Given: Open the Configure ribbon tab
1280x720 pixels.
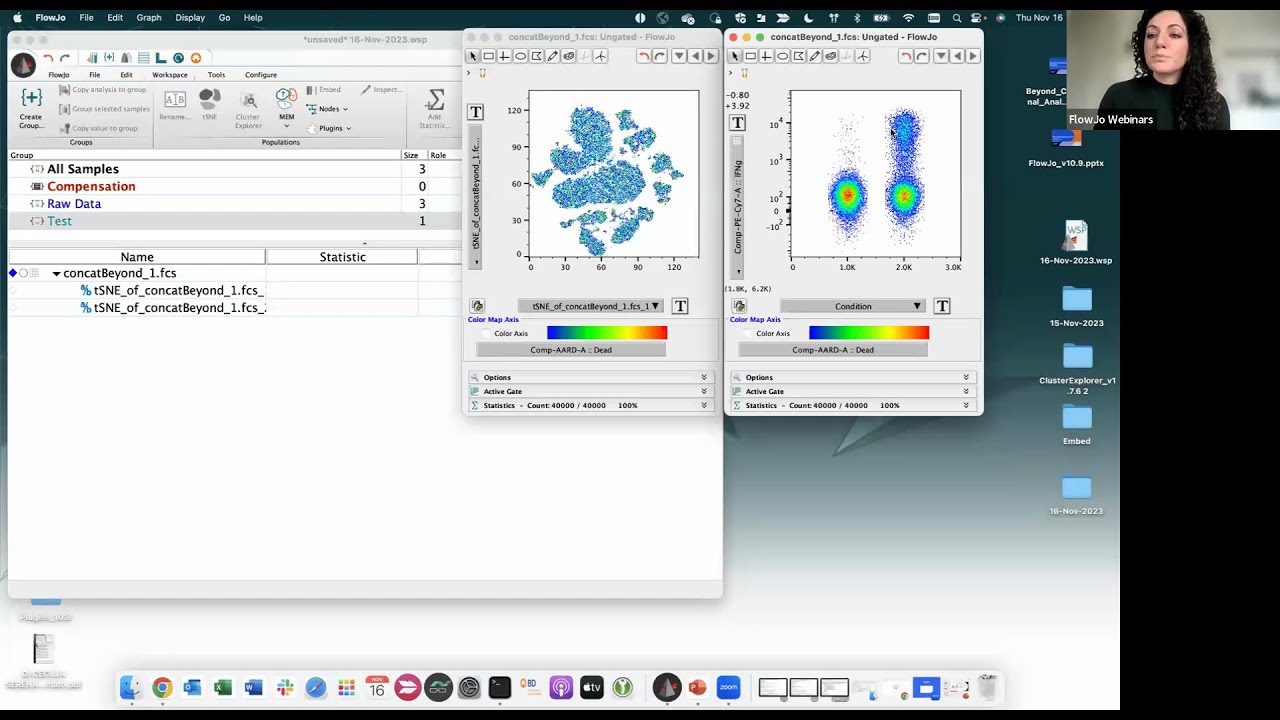Looking at the screenshot, I should (261, 75).
